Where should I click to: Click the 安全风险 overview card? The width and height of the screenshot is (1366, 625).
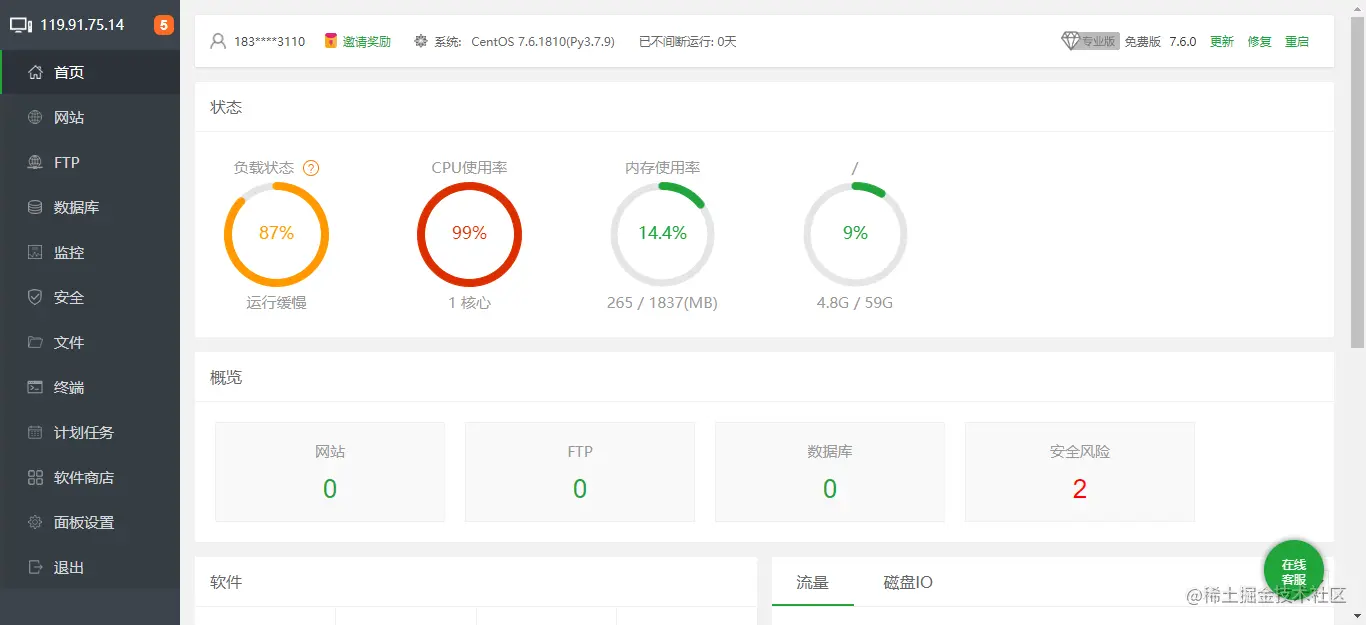click(x=1080, y=472)
